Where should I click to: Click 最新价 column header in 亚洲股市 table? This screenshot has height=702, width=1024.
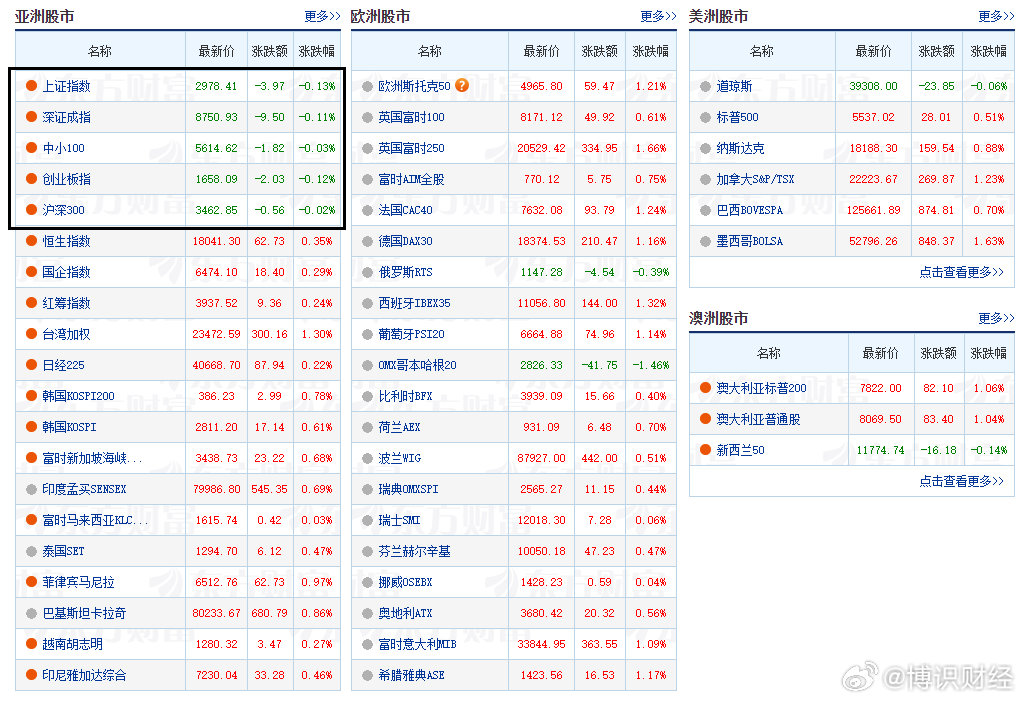coord(216,51)
